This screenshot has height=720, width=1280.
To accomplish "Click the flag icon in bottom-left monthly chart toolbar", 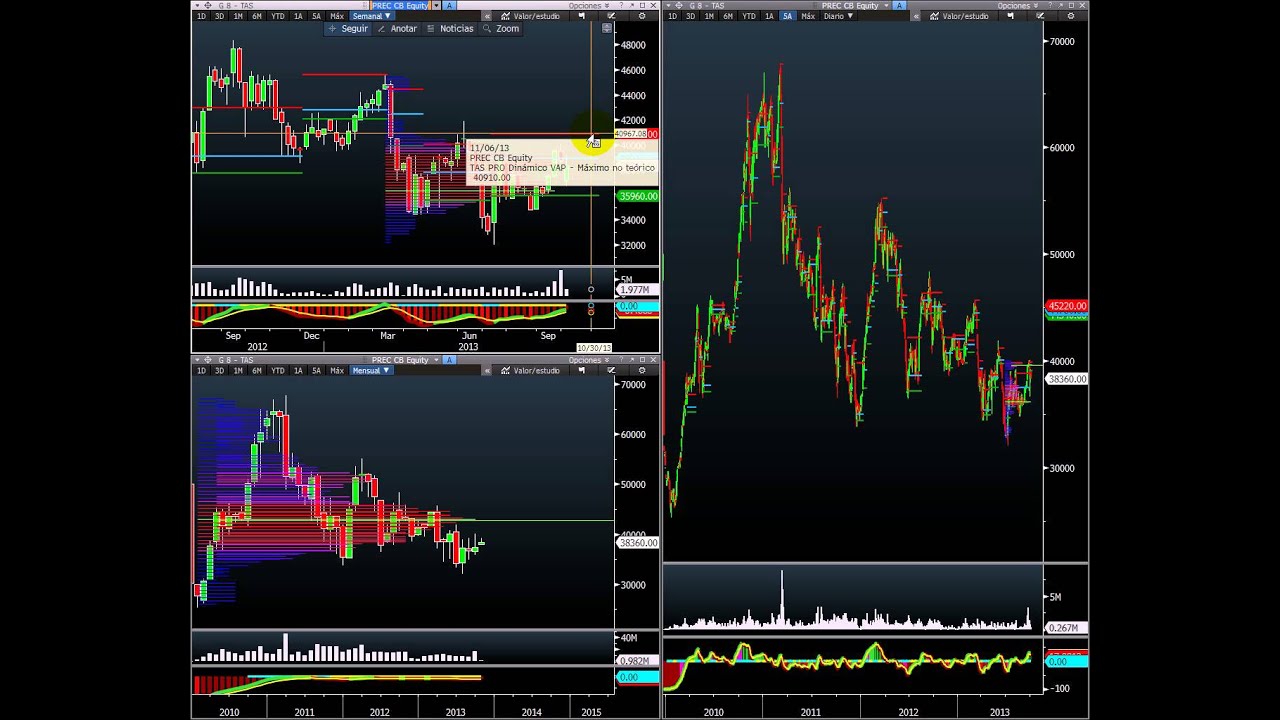I will click(582, 370).
